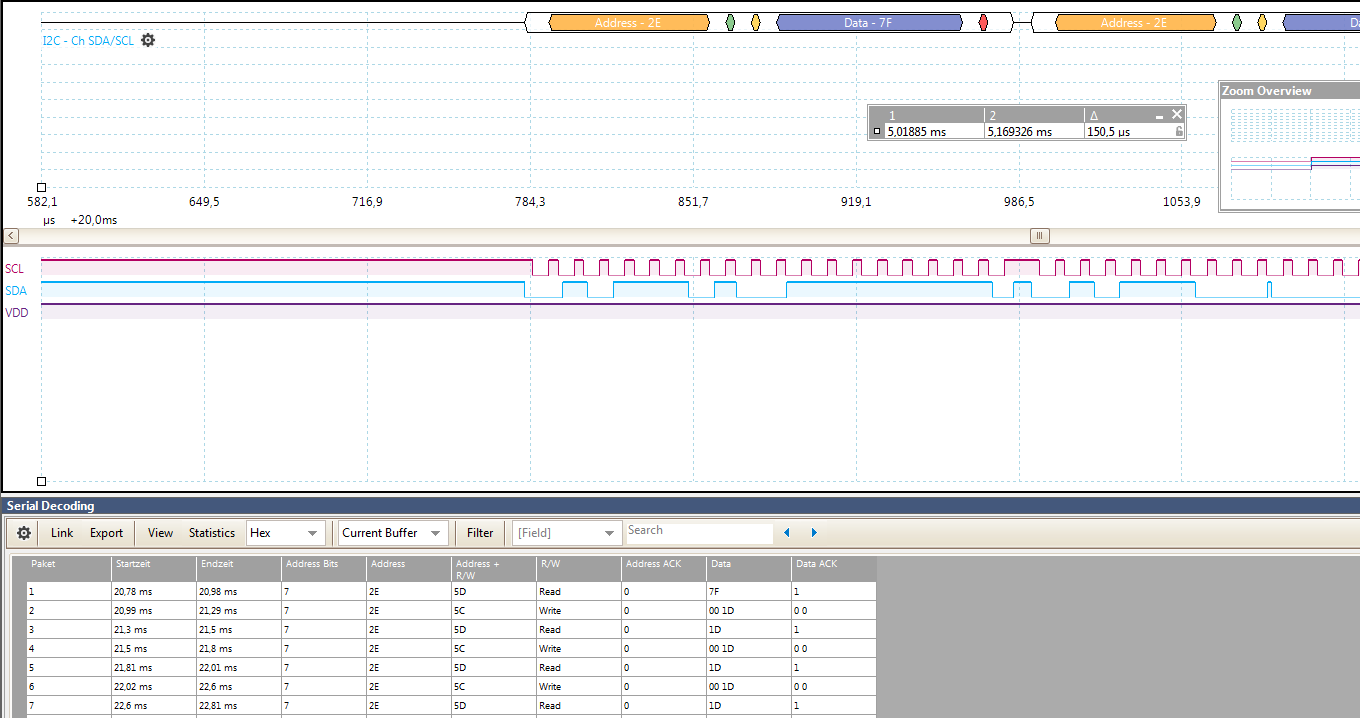Click the +20,0ms time offset label
The width and height of the screenshot is (1360, 718).
pos(94,220)
